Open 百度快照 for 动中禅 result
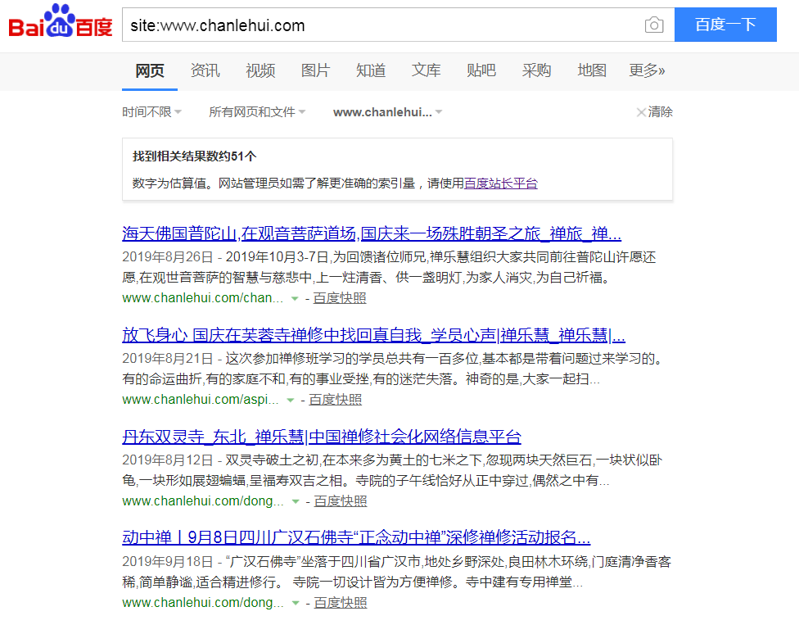Screen dimensions: 799x625 340,602
